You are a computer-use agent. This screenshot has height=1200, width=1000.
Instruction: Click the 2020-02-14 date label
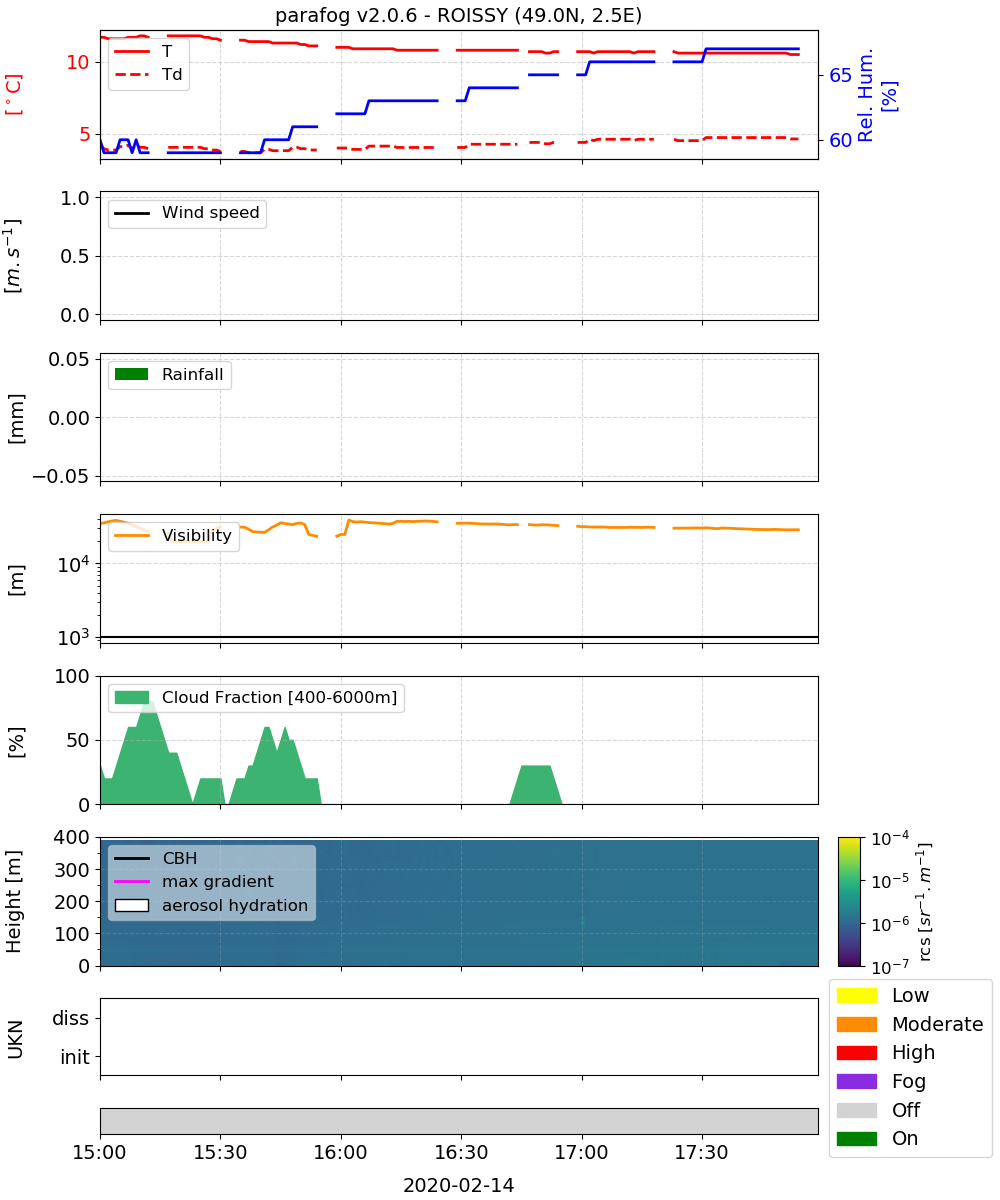click(459, 1185)
